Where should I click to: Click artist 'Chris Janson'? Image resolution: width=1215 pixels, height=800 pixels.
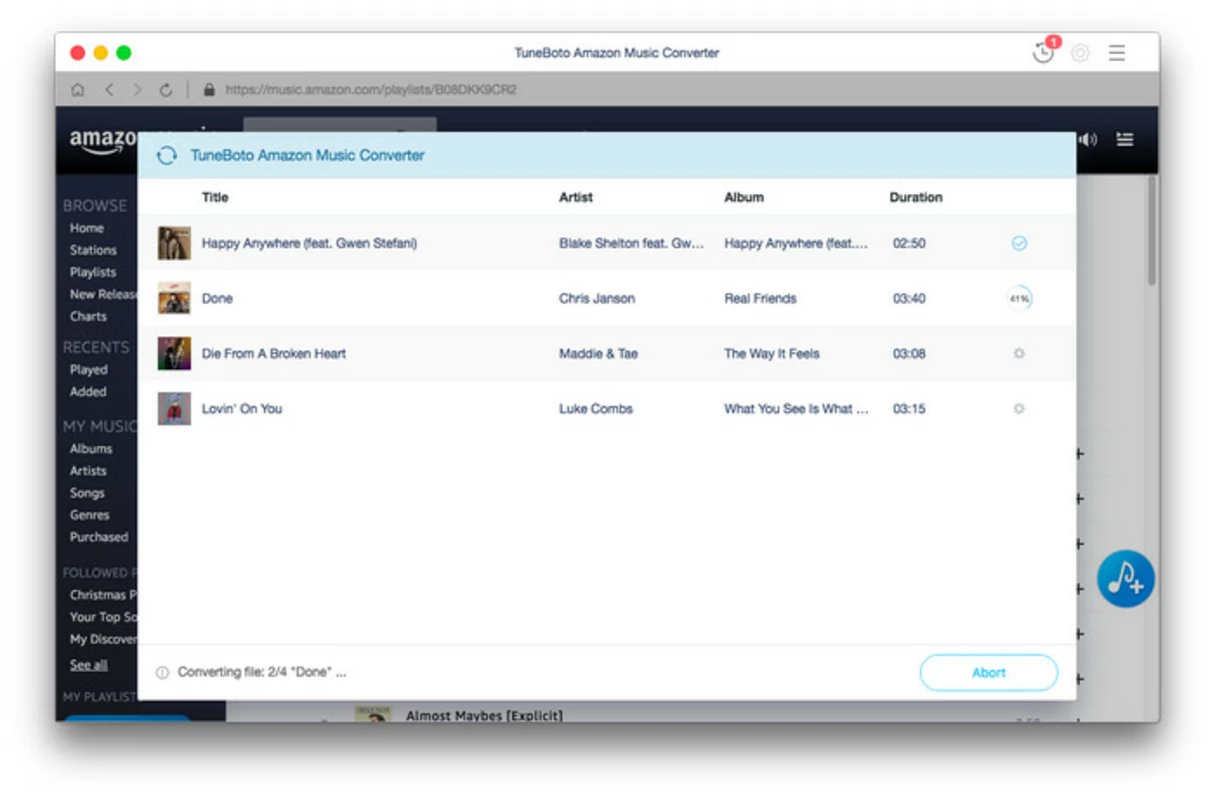tap(597, 298)
